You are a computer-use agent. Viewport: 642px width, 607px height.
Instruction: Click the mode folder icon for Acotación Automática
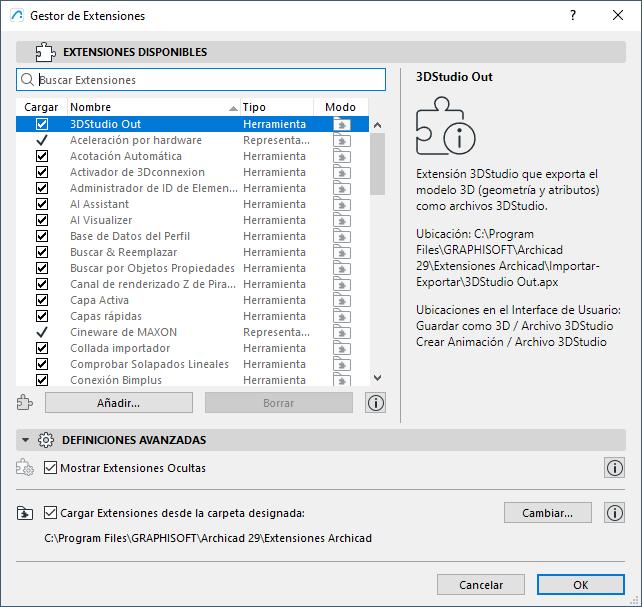click(342, 156)
